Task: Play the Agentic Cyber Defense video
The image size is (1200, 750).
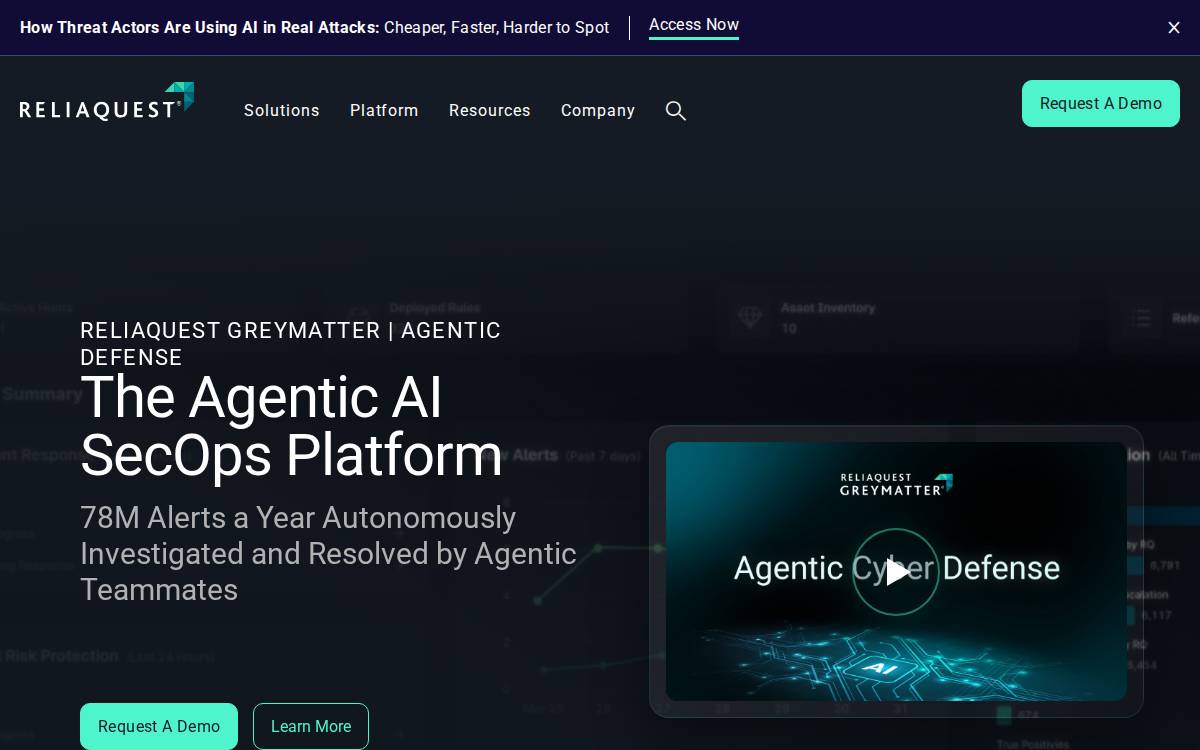Action: 896,572
